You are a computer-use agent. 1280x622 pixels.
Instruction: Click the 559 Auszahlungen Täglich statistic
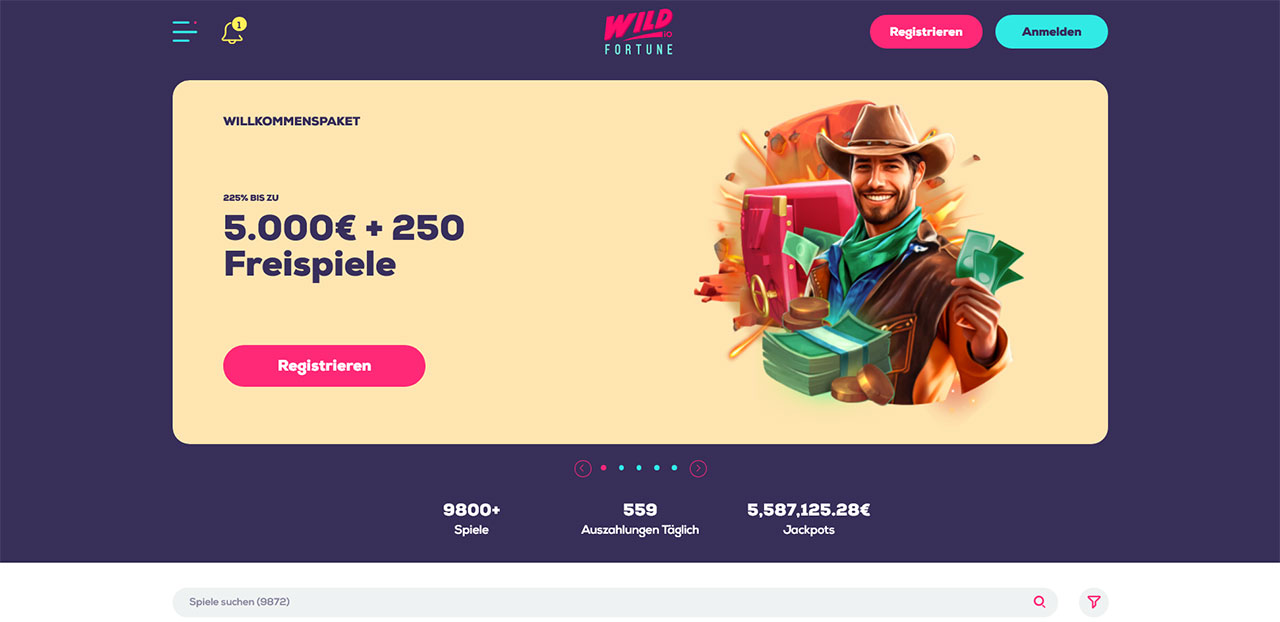tap(640, 519)
